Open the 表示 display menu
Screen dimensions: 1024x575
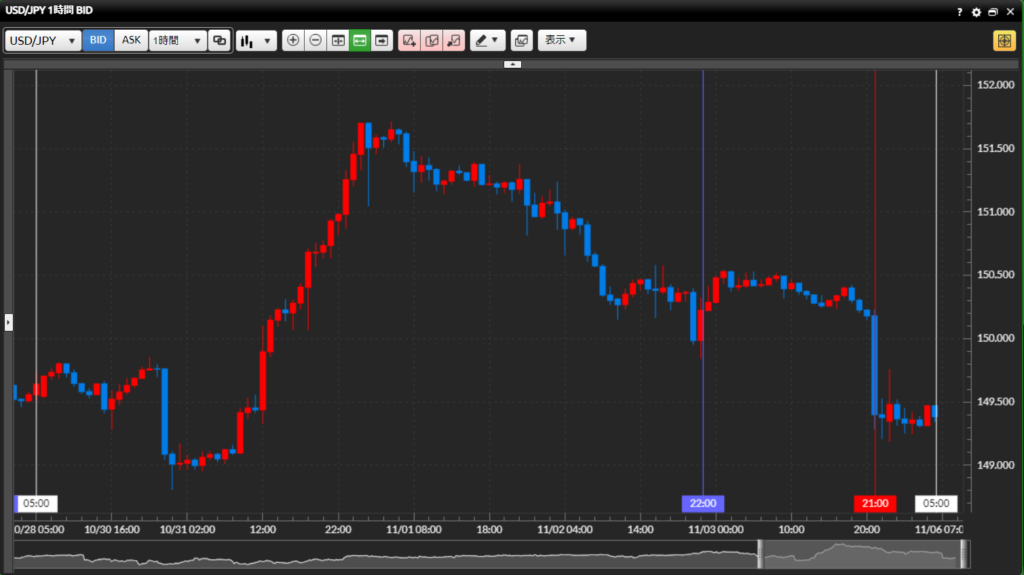[x=561, y=41]
